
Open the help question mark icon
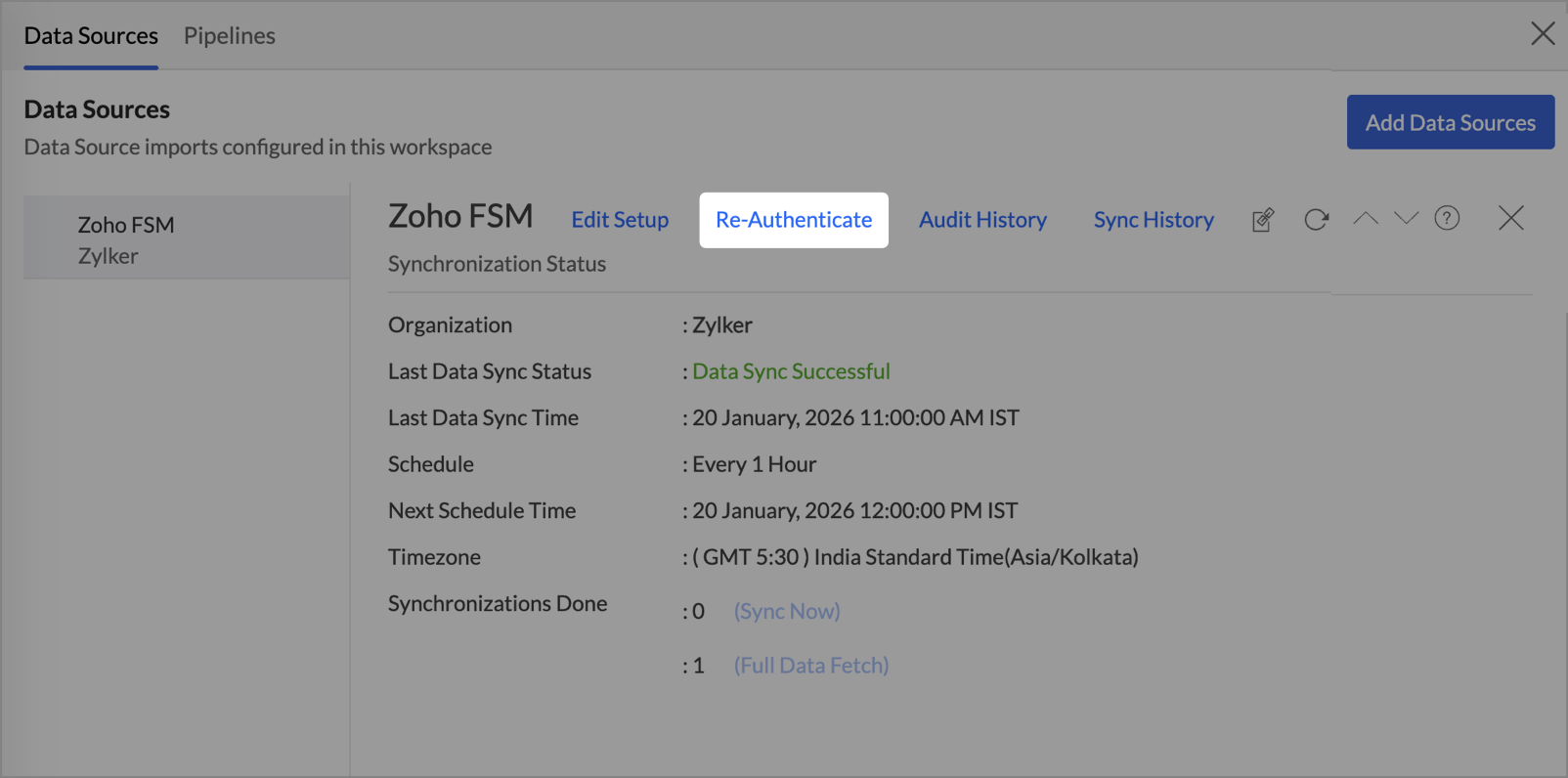point(1447,218)
